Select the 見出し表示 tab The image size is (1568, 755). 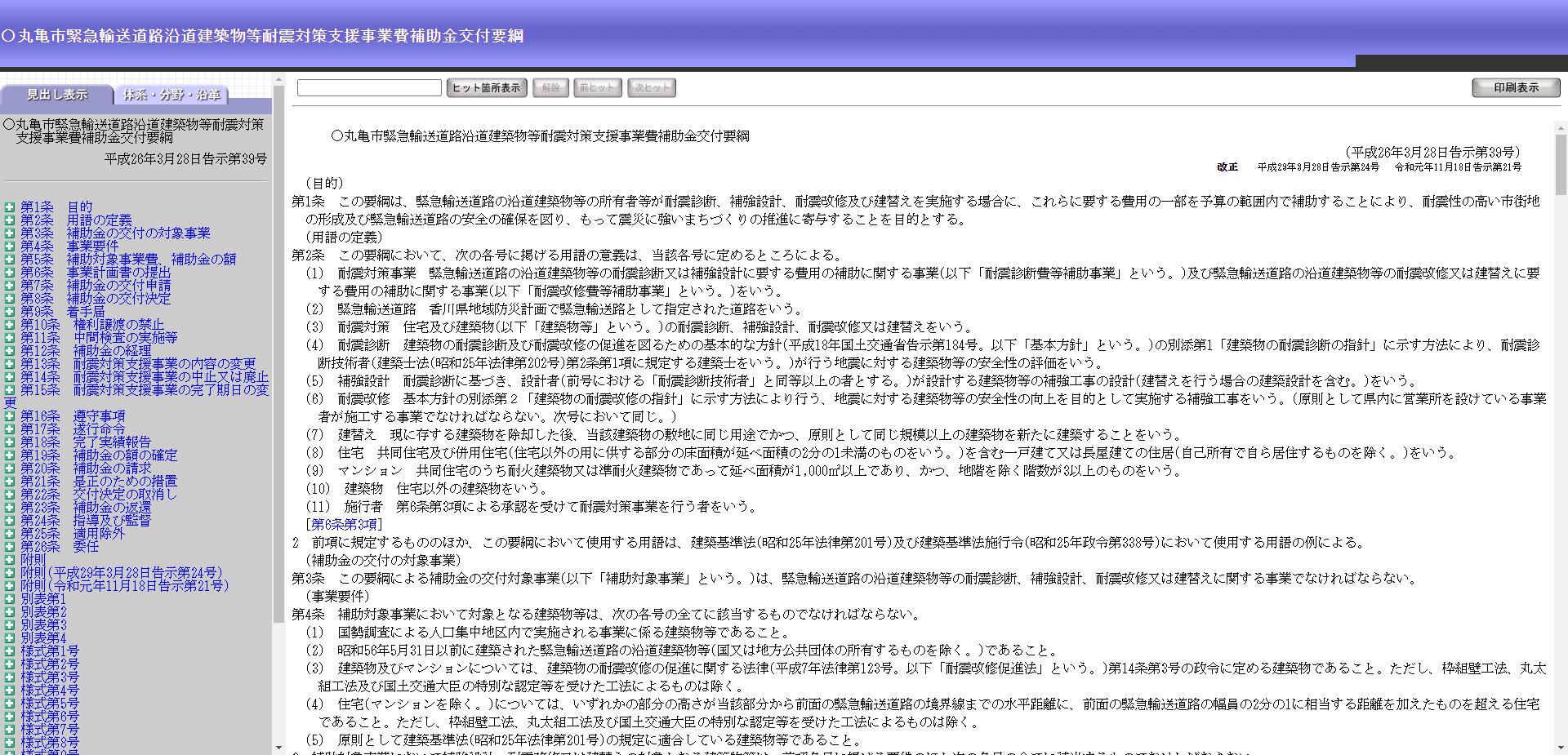coord(56,95)
